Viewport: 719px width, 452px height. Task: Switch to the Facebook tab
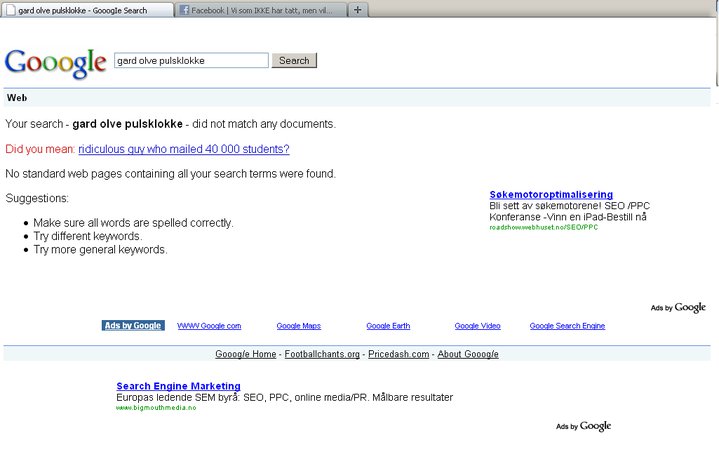click(260, 10)
